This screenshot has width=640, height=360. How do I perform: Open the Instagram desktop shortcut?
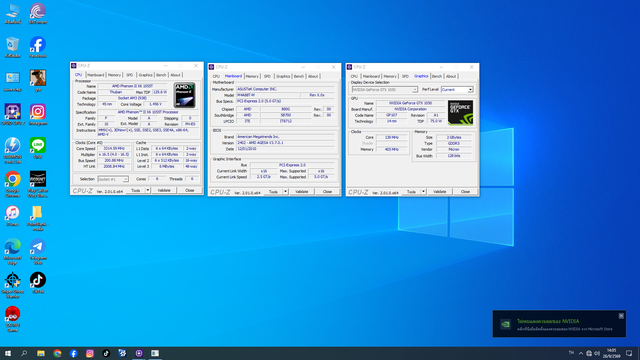click(x=38, y=114)
